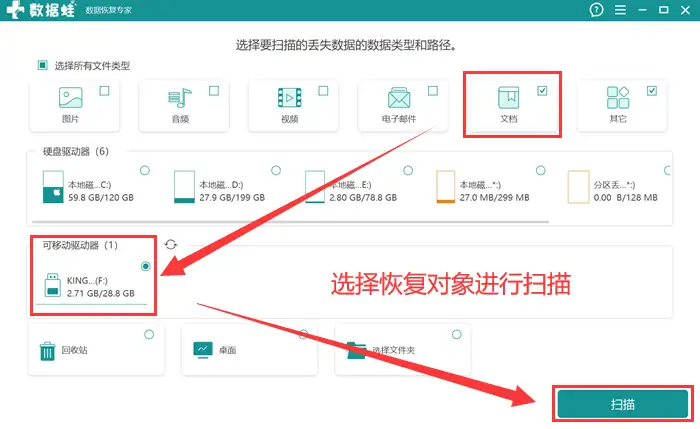The image size is (700, 429).
Task: Uncheck the 其它 file type checkbox
Action: click(652, 91)
